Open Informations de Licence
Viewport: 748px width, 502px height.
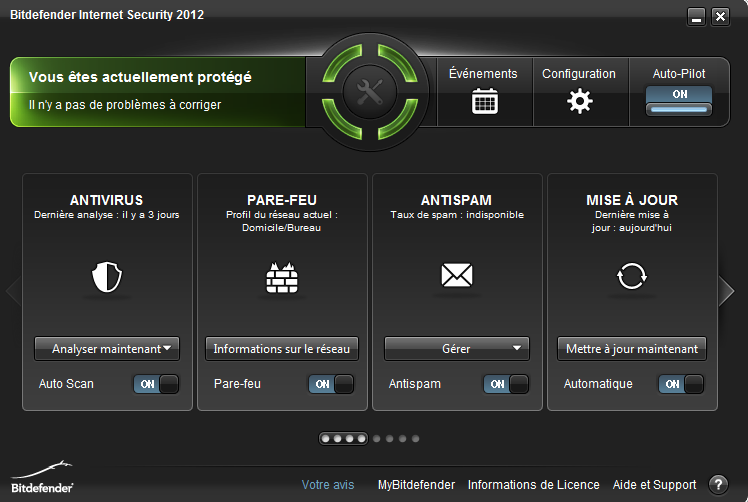point(533,485)
